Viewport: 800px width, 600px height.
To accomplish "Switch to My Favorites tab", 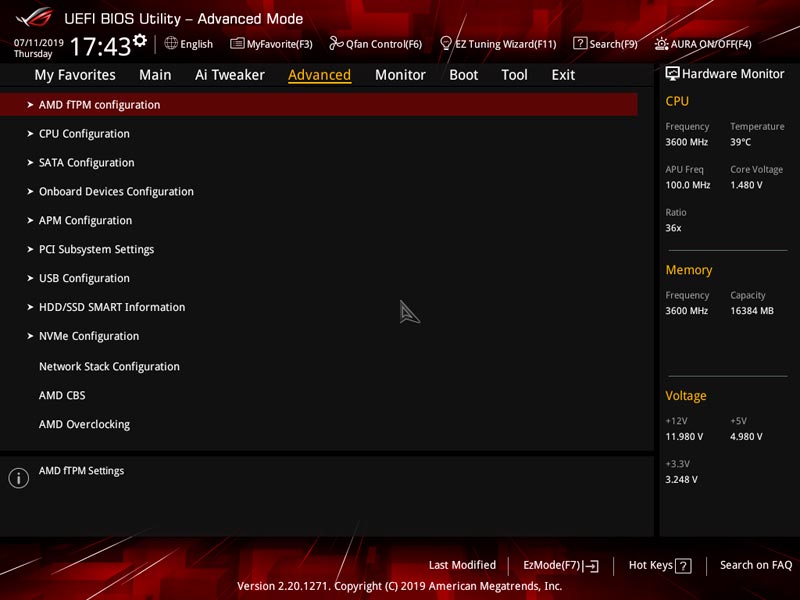I will [x=75, y=75].
